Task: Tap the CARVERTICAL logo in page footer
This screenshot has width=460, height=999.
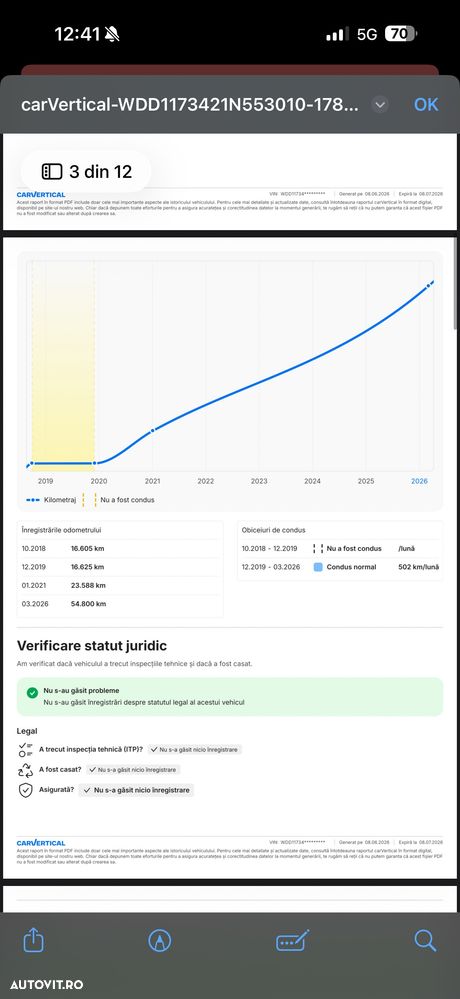Action: point(41,843)
